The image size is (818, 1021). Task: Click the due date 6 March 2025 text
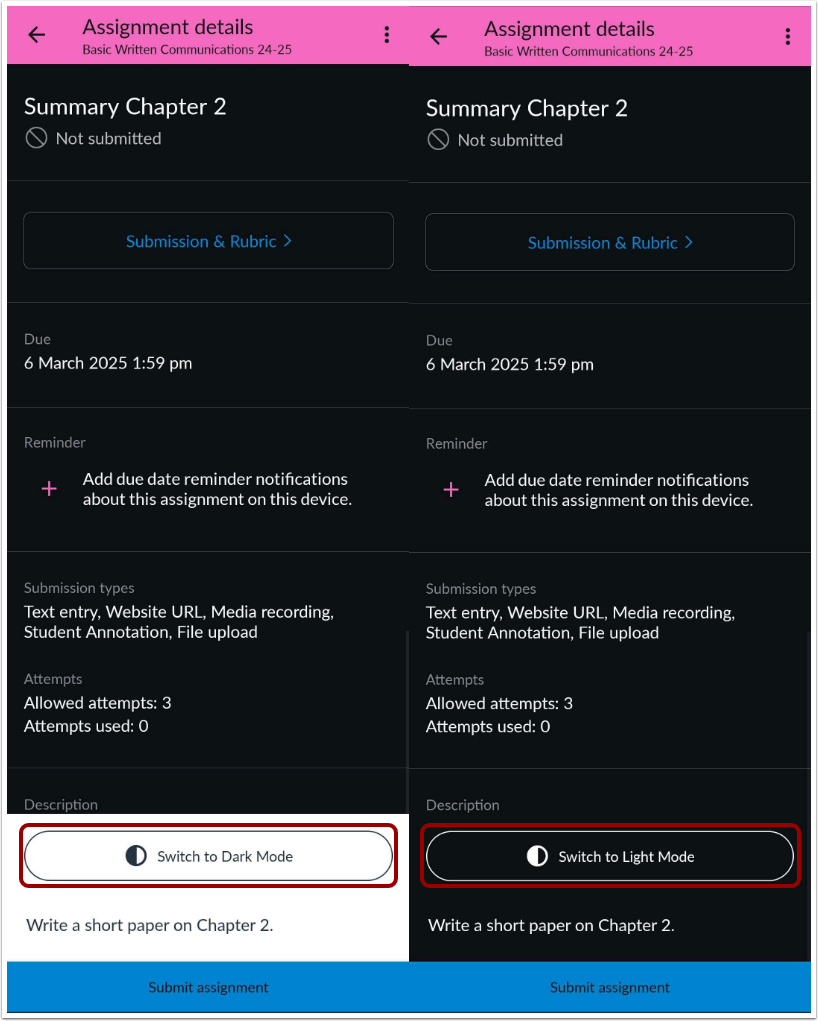108,363
